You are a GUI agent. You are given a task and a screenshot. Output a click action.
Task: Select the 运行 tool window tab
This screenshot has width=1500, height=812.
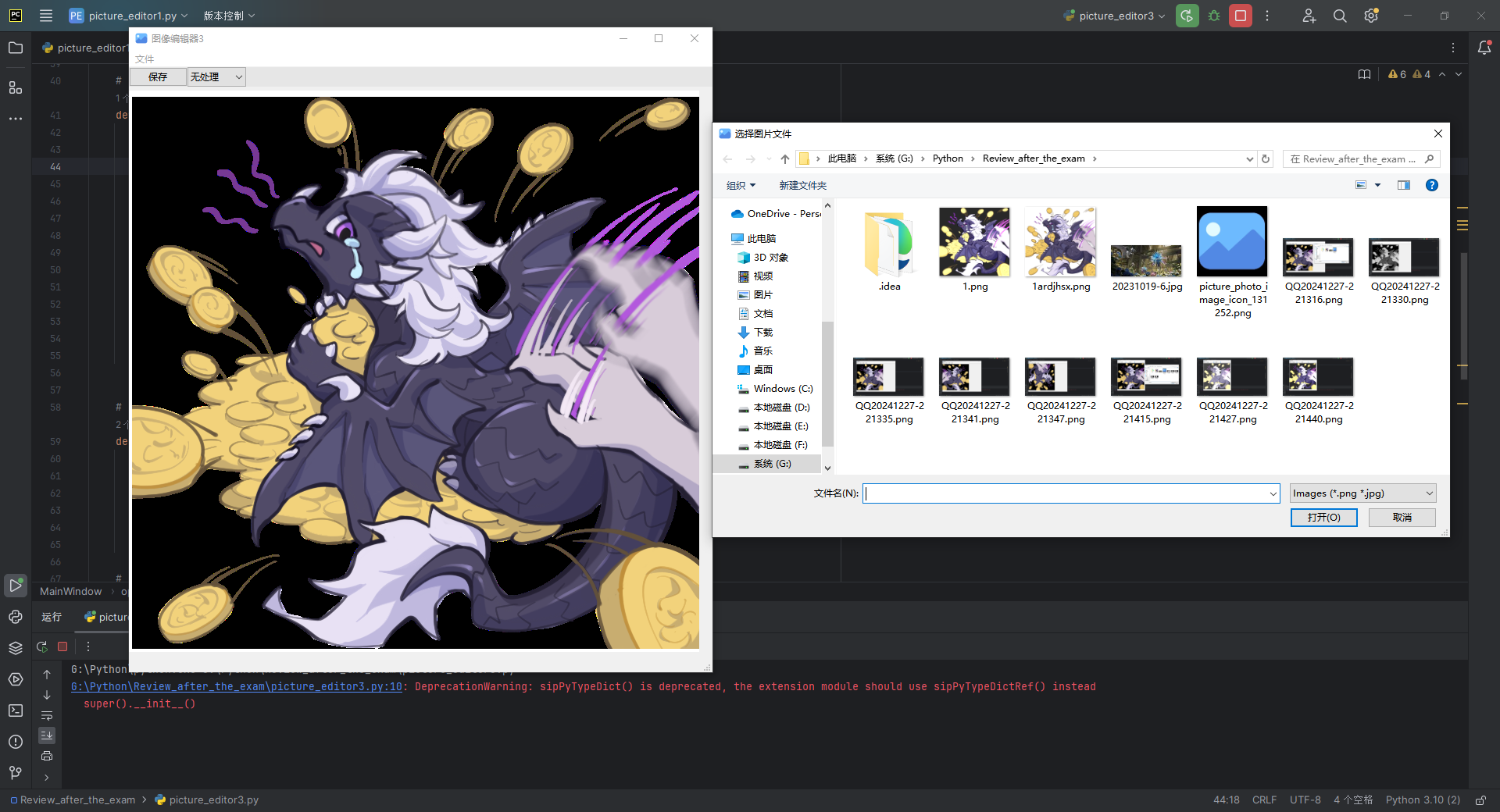52,617
